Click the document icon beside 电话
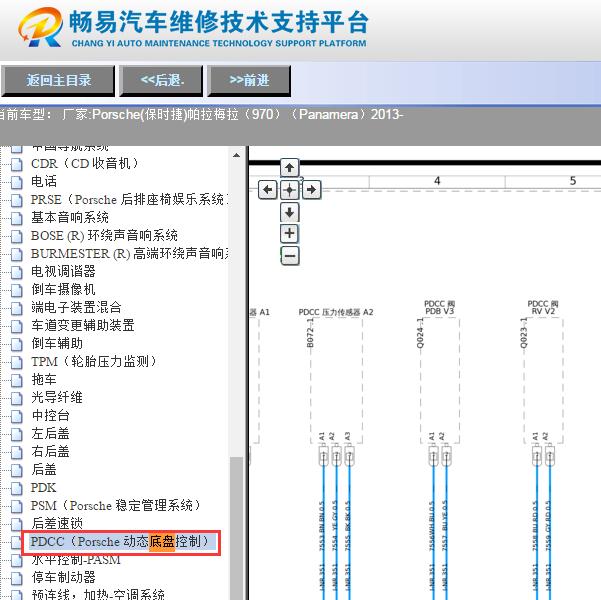This screenshot has height=600, width=601. tap(16, 182)
